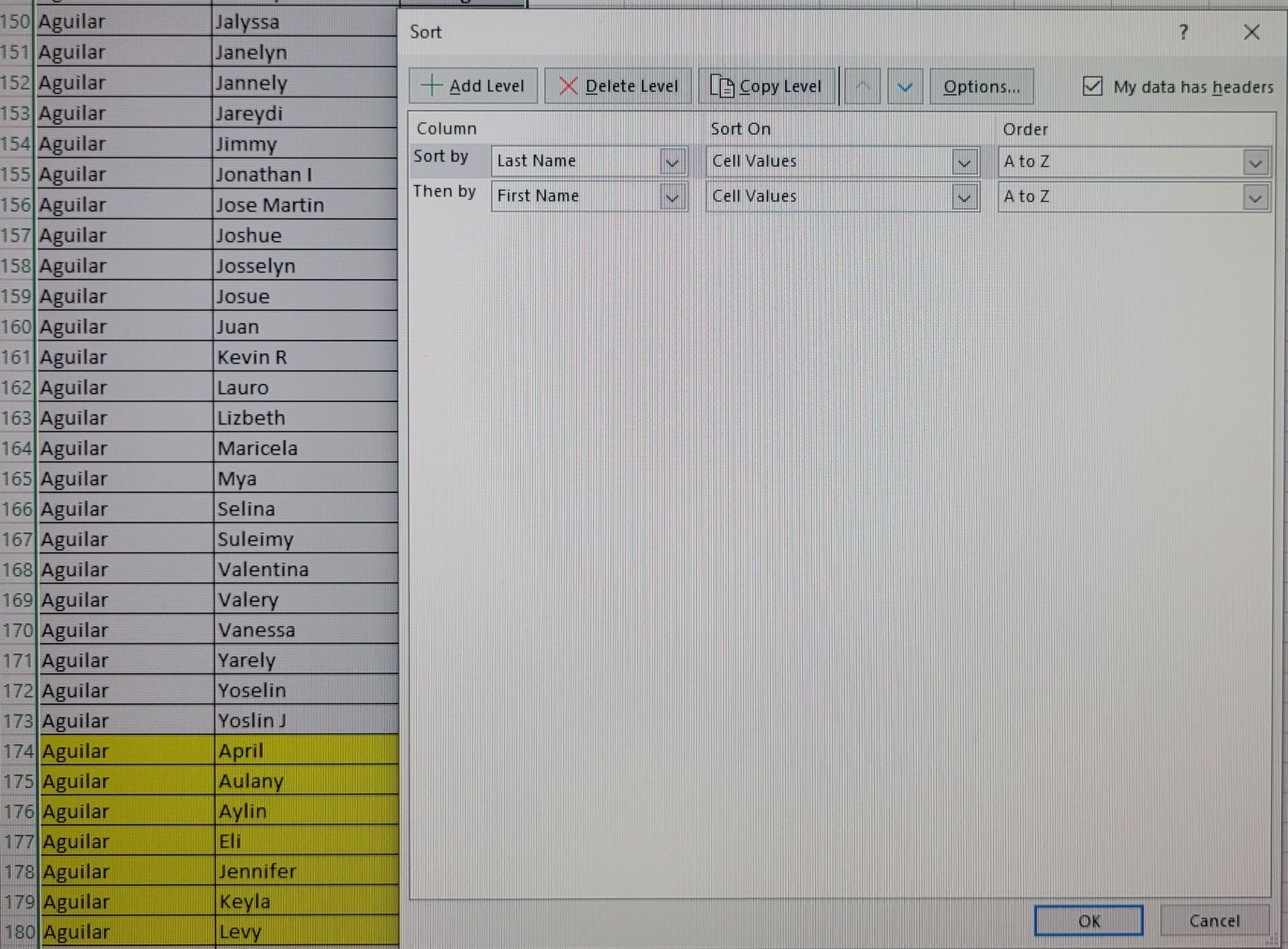Open Sort dialog help
This screenshot has width=1288, height=949.
(x=1184, y=33)
